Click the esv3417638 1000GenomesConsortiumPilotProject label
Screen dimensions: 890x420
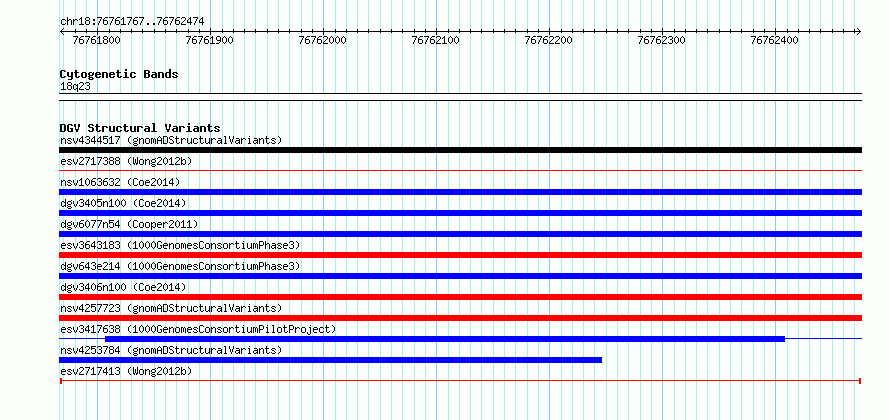[198, 329]
